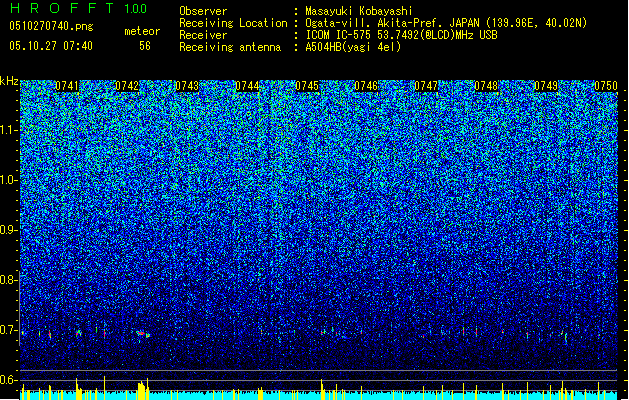Click the Receiving Location field label
The height and width of the screenshot is (400, 629).
click(233, 23)
